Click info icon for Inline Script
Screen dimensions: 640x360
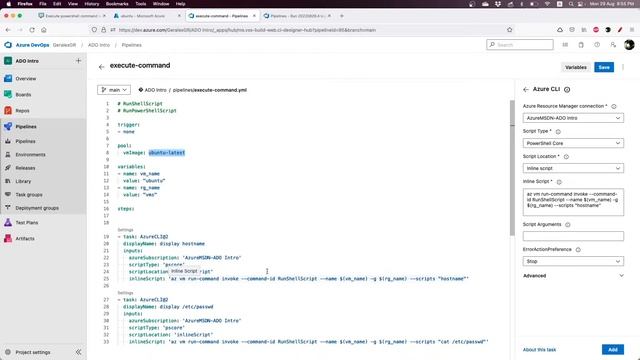559,182
